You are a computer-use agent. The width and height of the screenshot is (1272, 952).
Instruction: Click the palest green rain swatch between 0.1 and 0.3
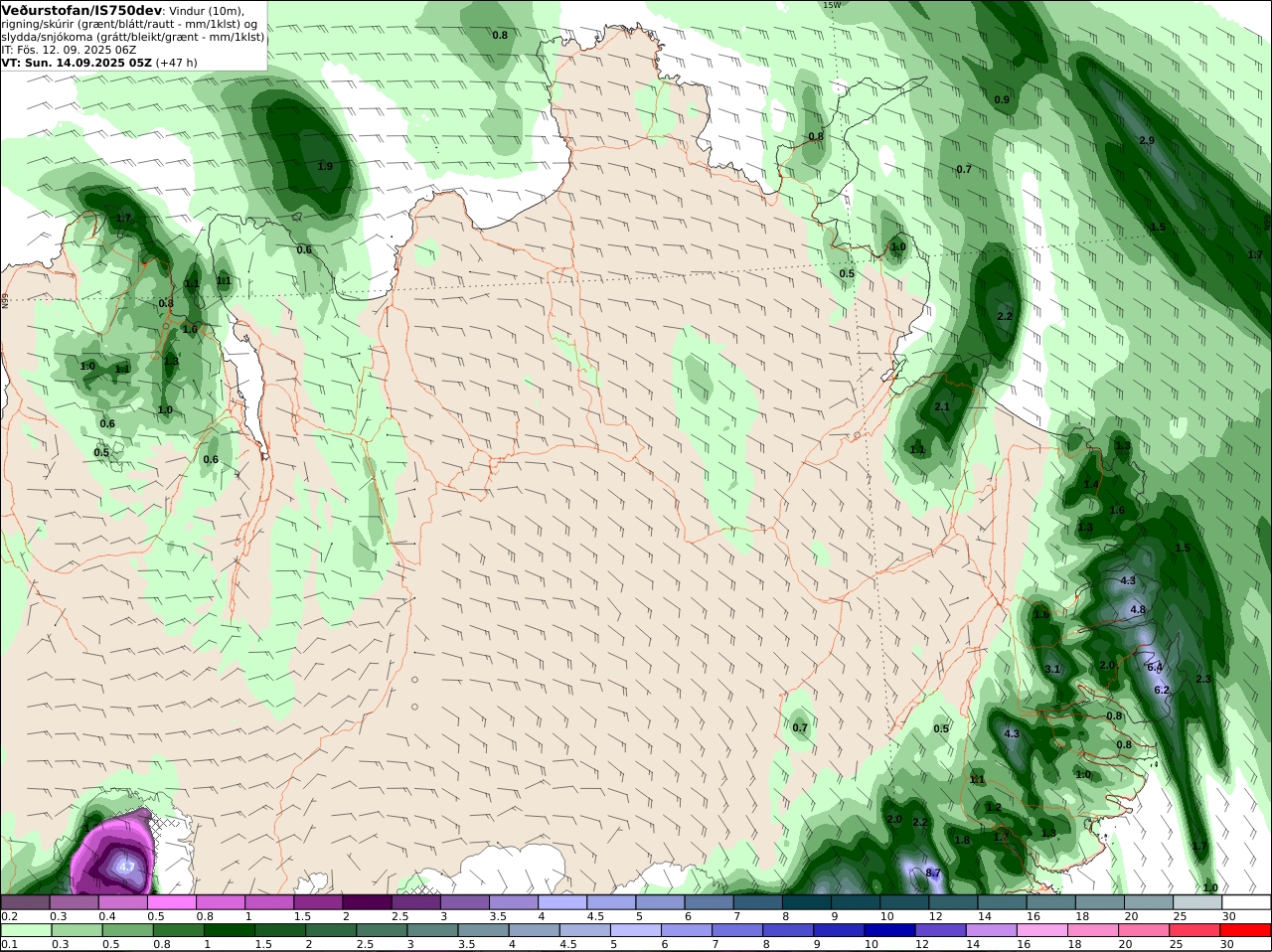click(28, 930)
